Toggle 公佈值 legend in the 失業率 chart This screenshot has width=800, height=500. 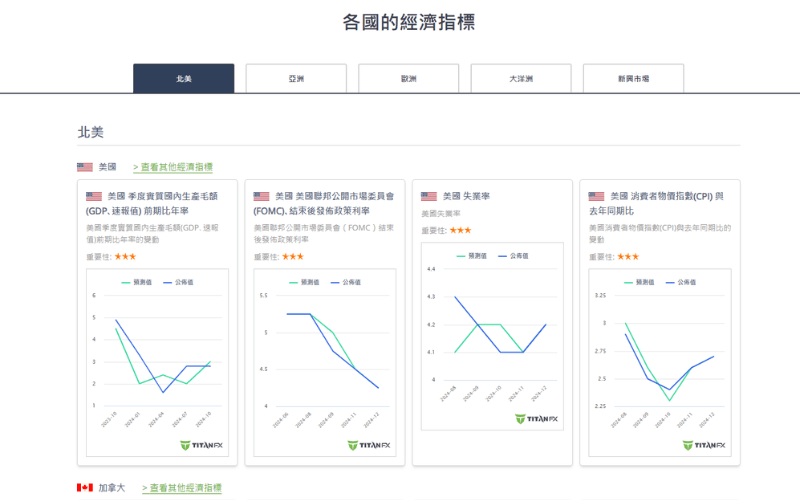click(513, 256)
